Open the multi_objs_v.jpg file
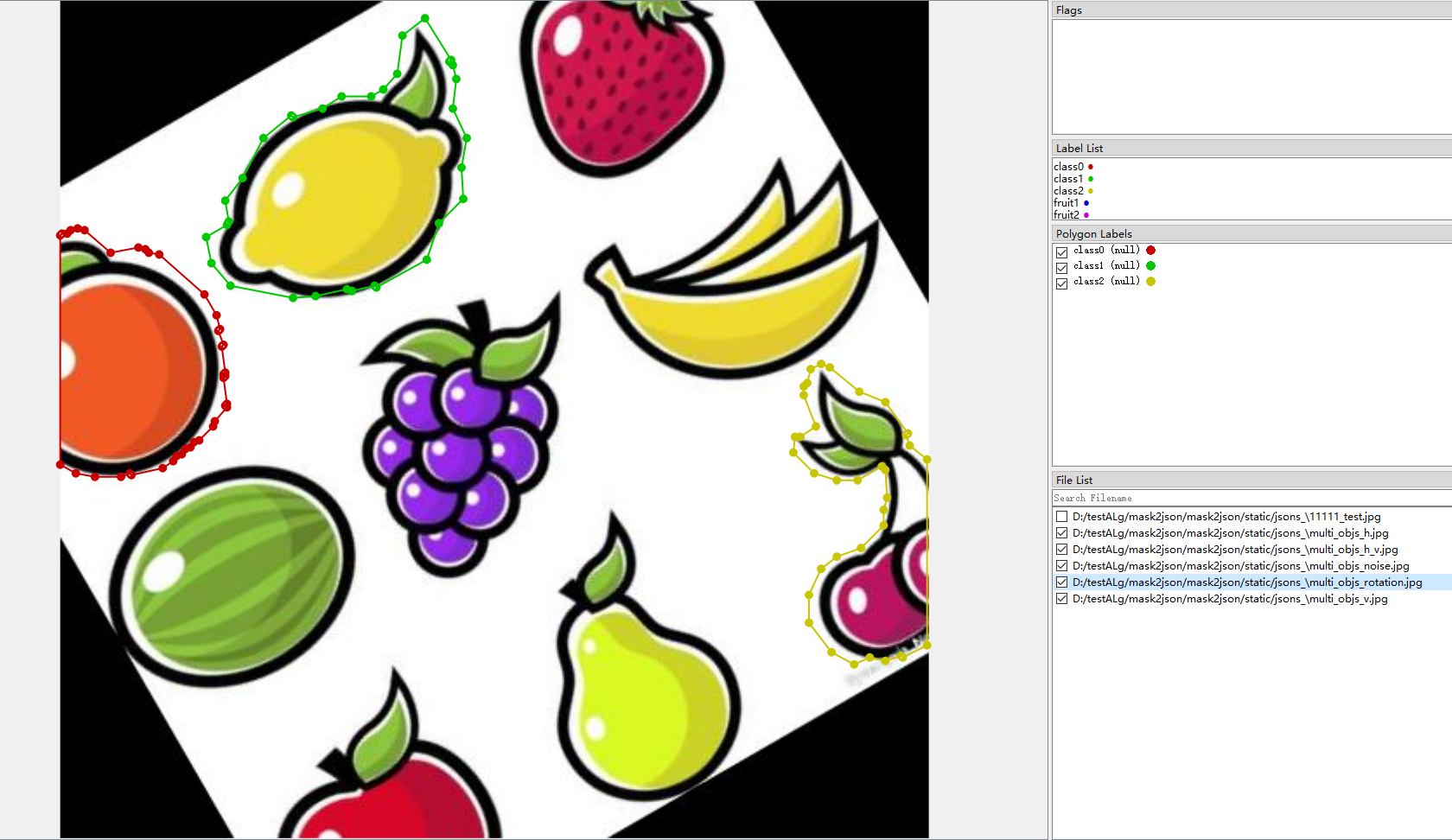The height and width of the screenshot is (840, 1452). click(1230, 599)
